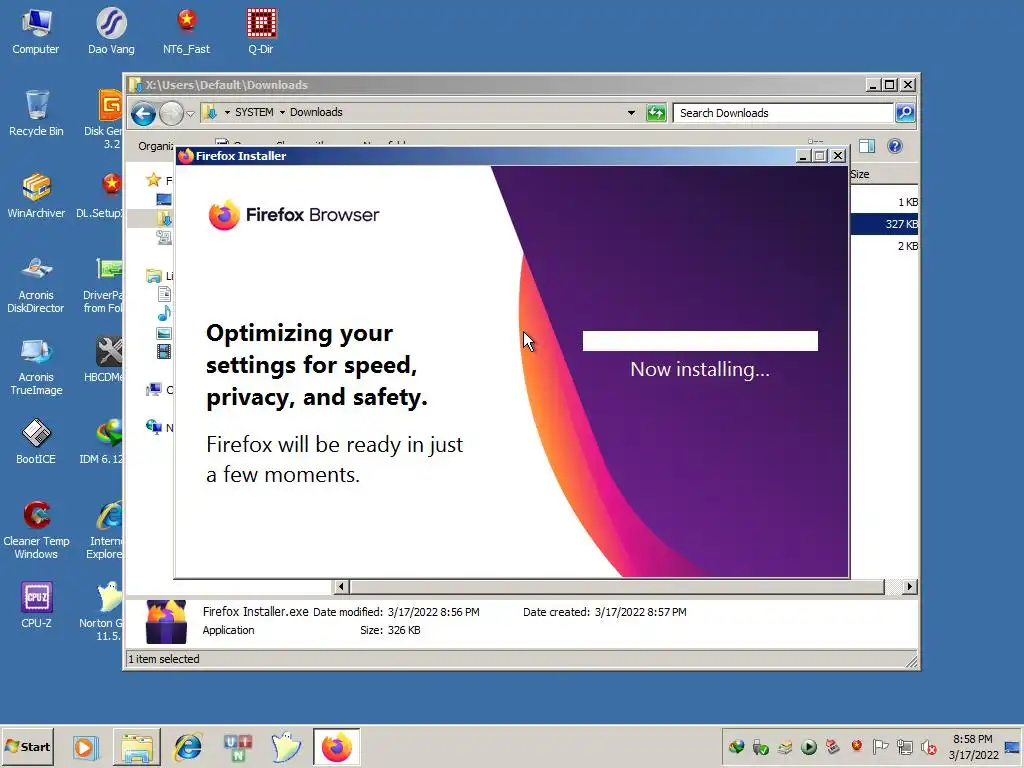Open the address bar history dropdown
The image size is (1024, 768).
(x=631, y=112)
